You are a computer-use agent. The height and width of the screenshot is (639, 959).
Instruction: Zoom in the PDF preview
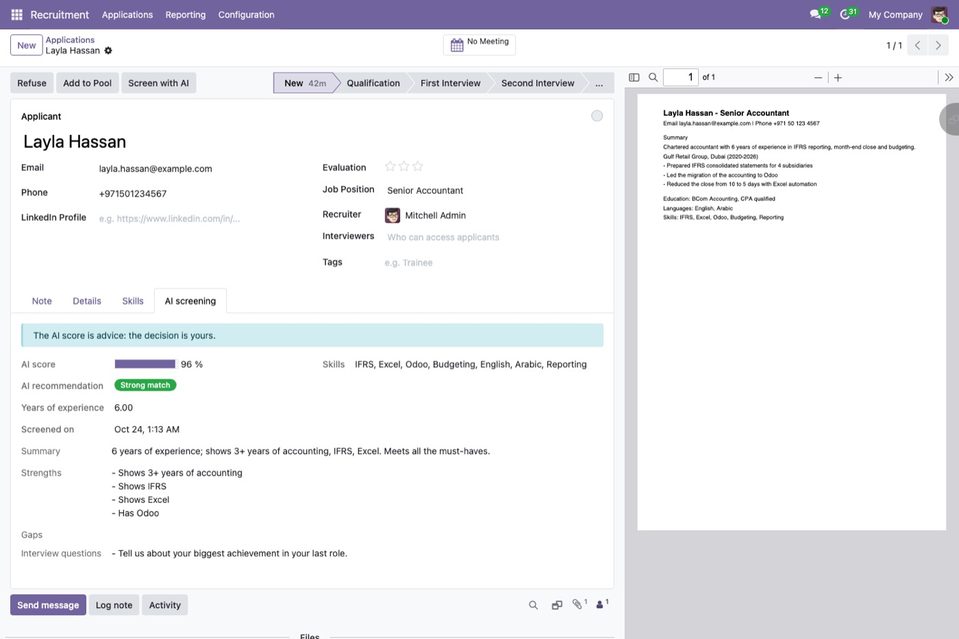pyautogui.click(x=838, y=78)
